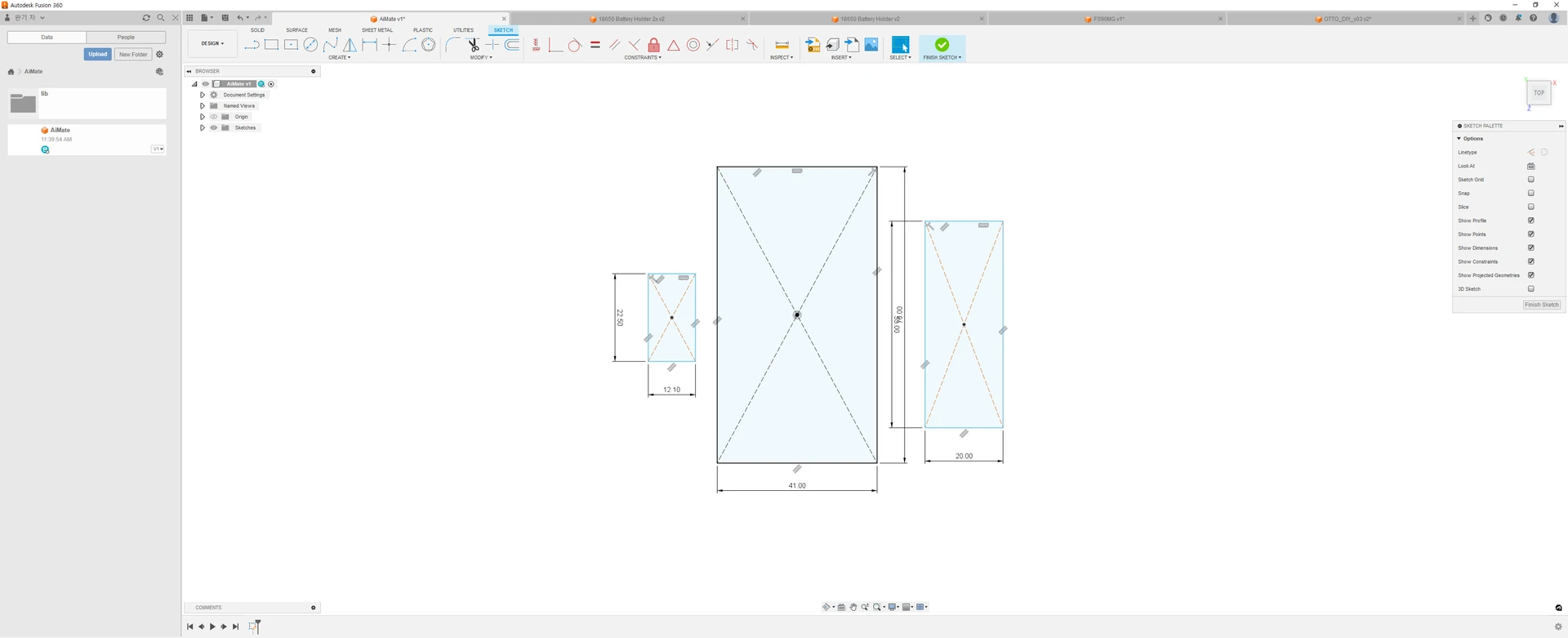
Task: Click the Measure tool under Inspect
Action: click(x=782, y=45)
